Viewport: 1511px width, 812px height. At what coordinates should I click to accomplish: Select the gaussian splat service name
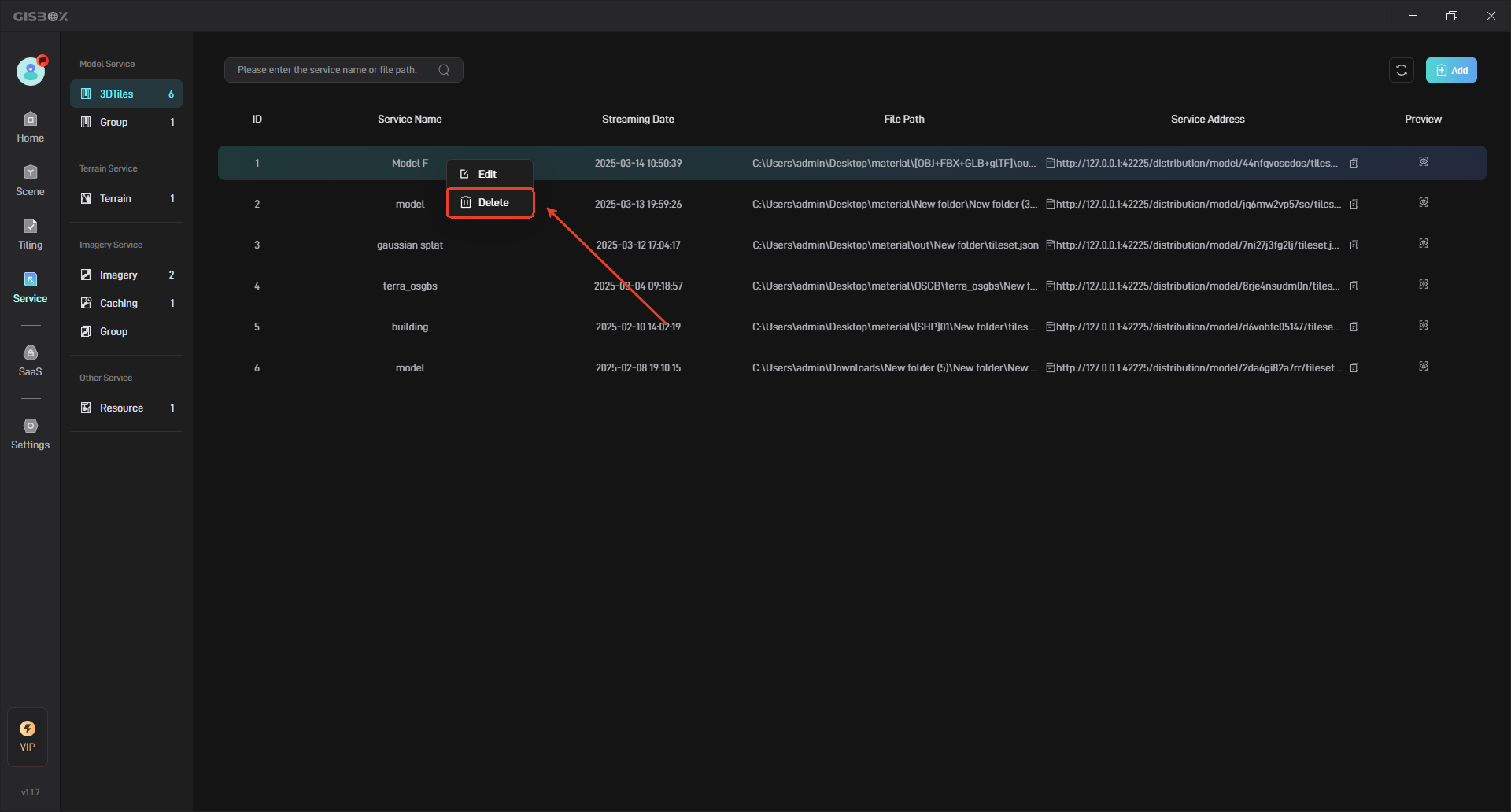coord(410,245)
